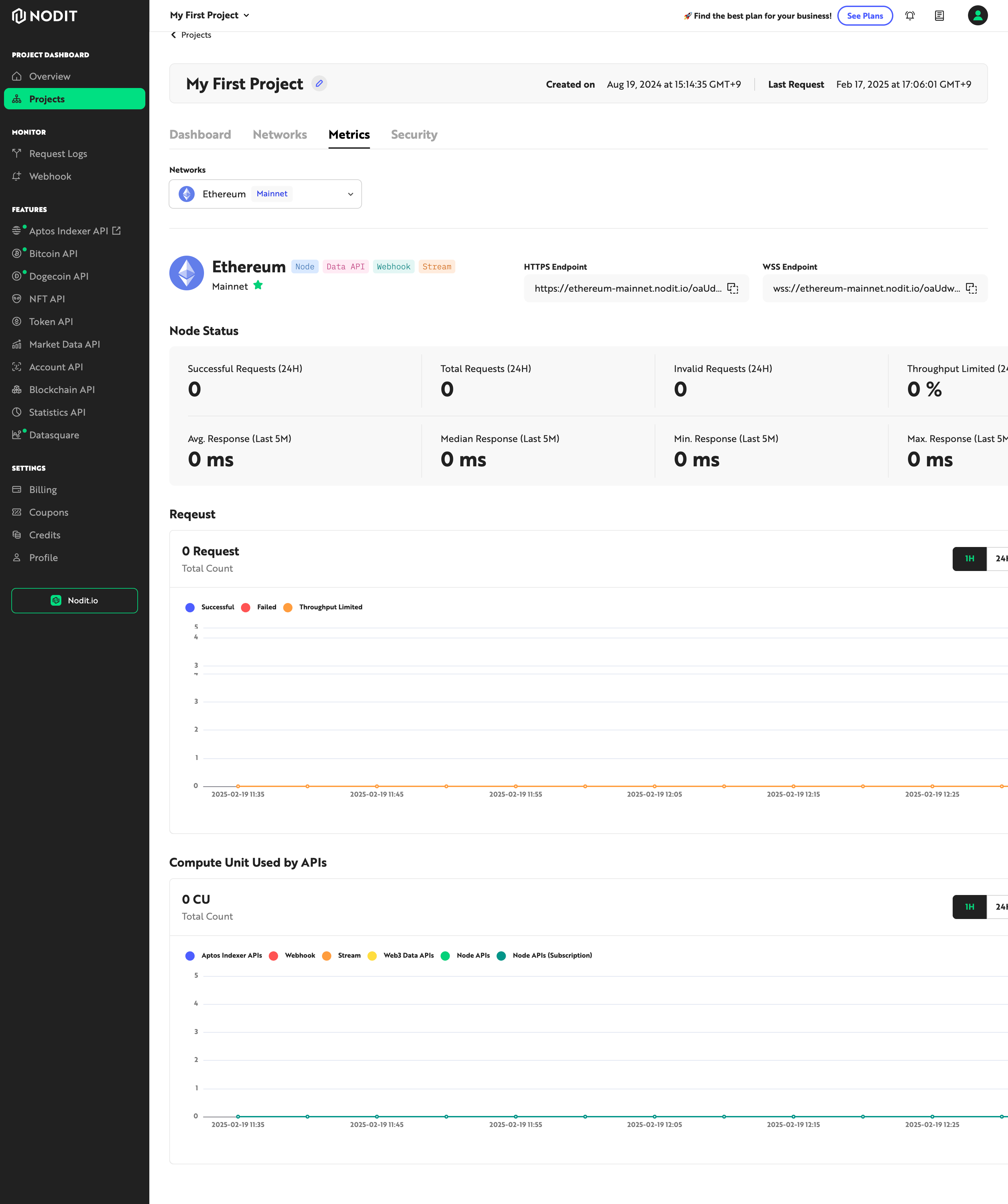Open the notification bell icon
Viewport: 1008px width, 1204px height.
pyautogui.click(x=910, y=15)
